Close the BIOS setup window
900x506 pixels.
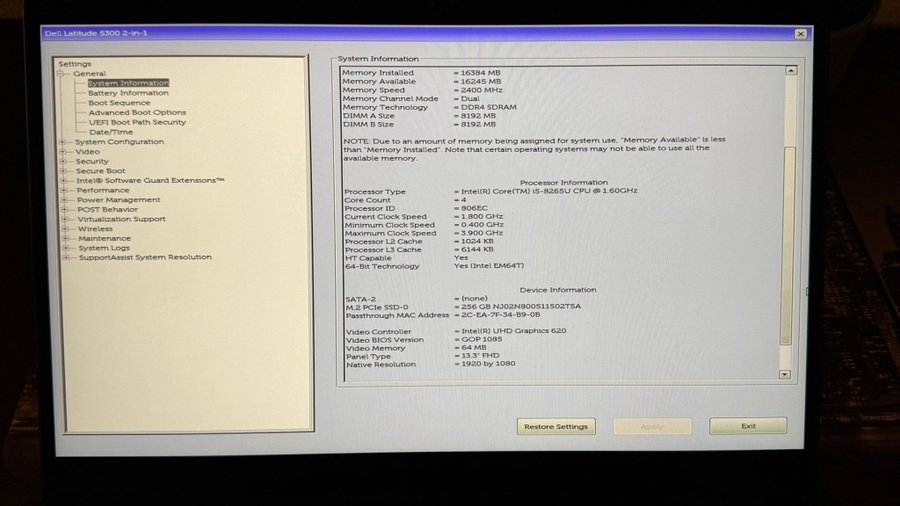pos(800,34)
